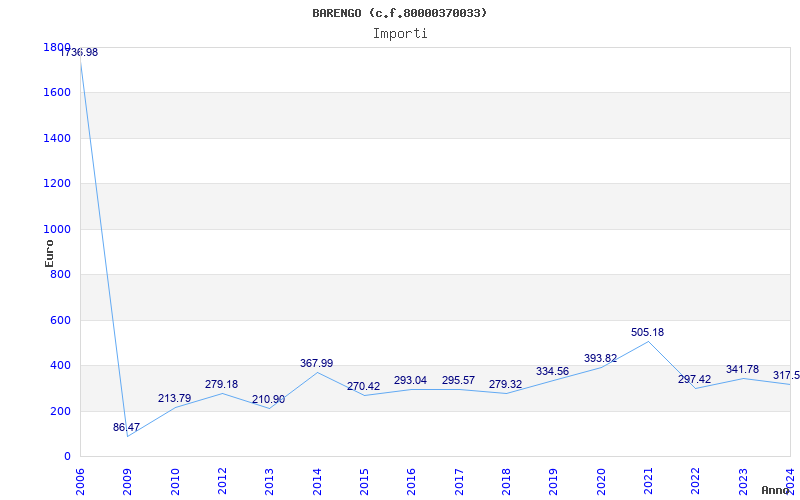
Task: Click the 270.42 data label
Action: pos(363,386)
